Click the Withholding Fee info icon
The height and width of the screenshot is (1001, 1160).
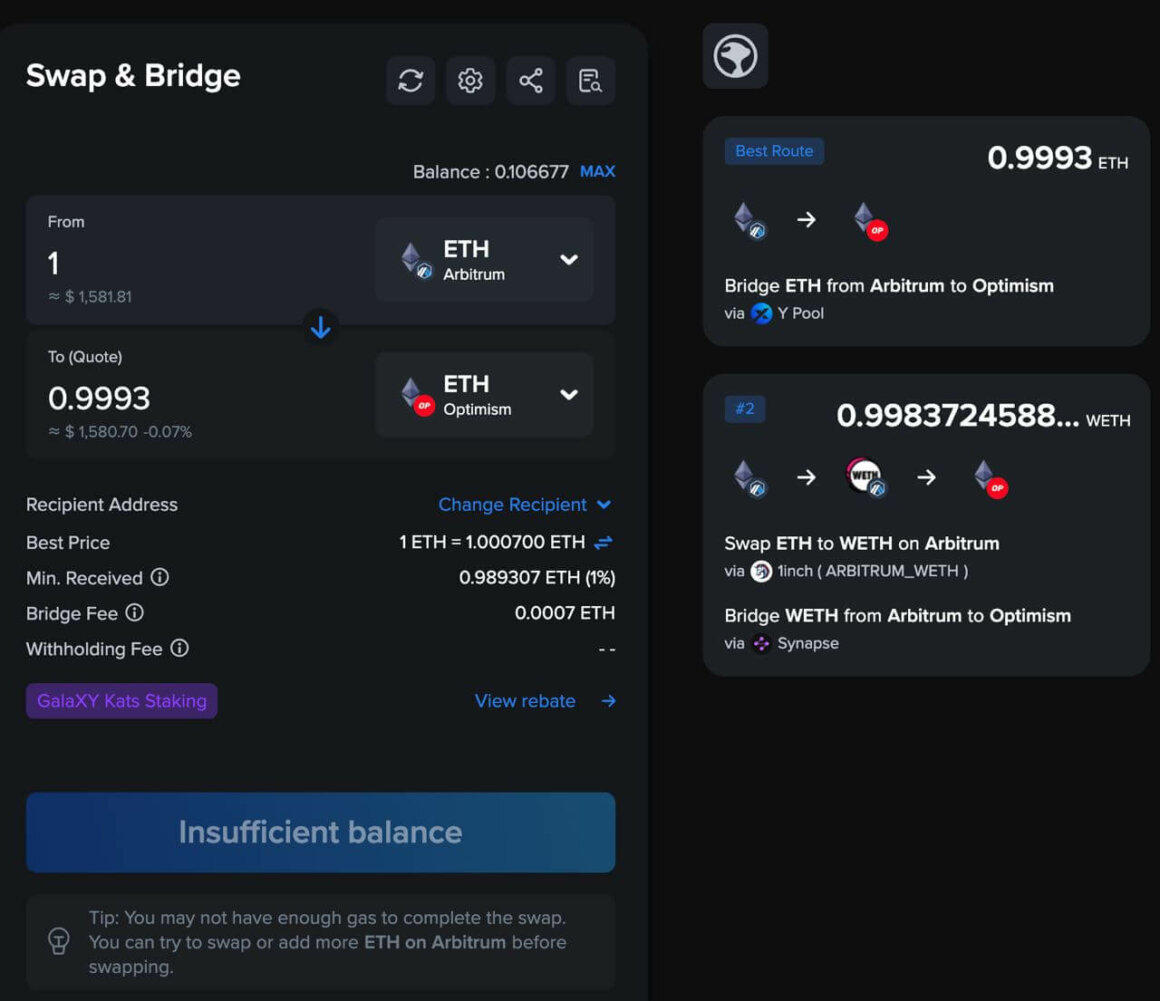click(180, 649)
